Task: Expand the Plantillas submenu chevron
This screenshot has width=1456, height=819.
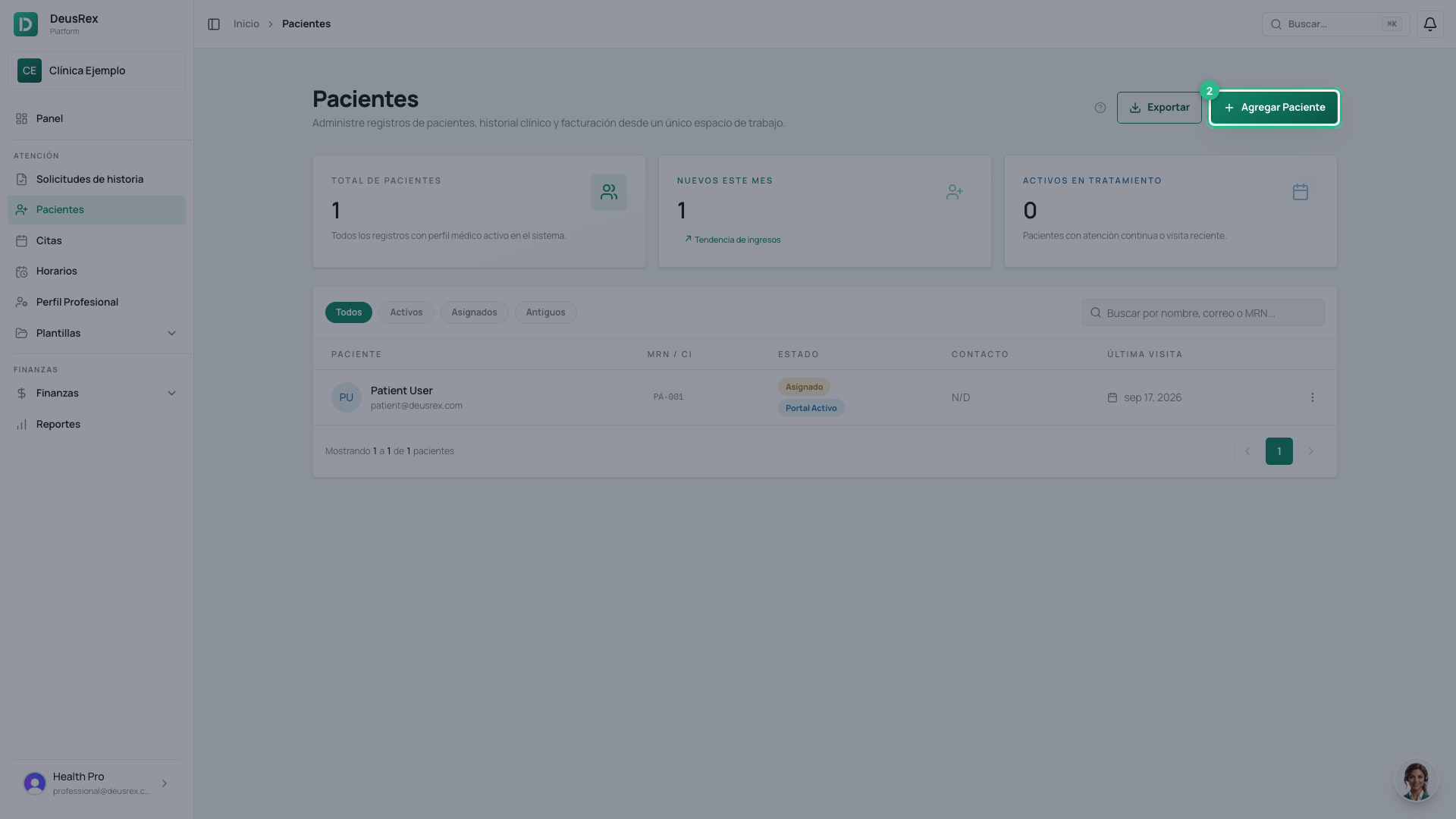Action: [171, 333]
